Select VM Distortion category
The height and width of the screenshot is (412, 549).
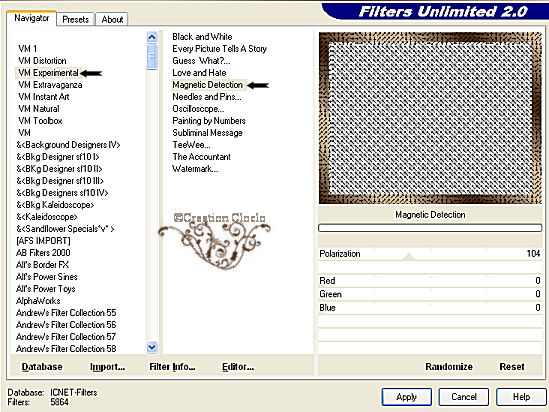(x=42, y=61)
